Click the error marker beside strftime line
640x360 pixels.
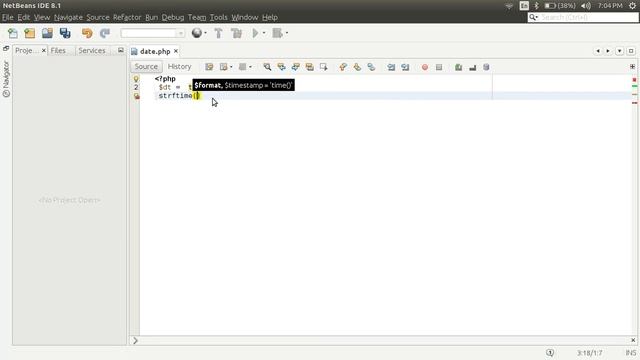[x=136, y=96]
